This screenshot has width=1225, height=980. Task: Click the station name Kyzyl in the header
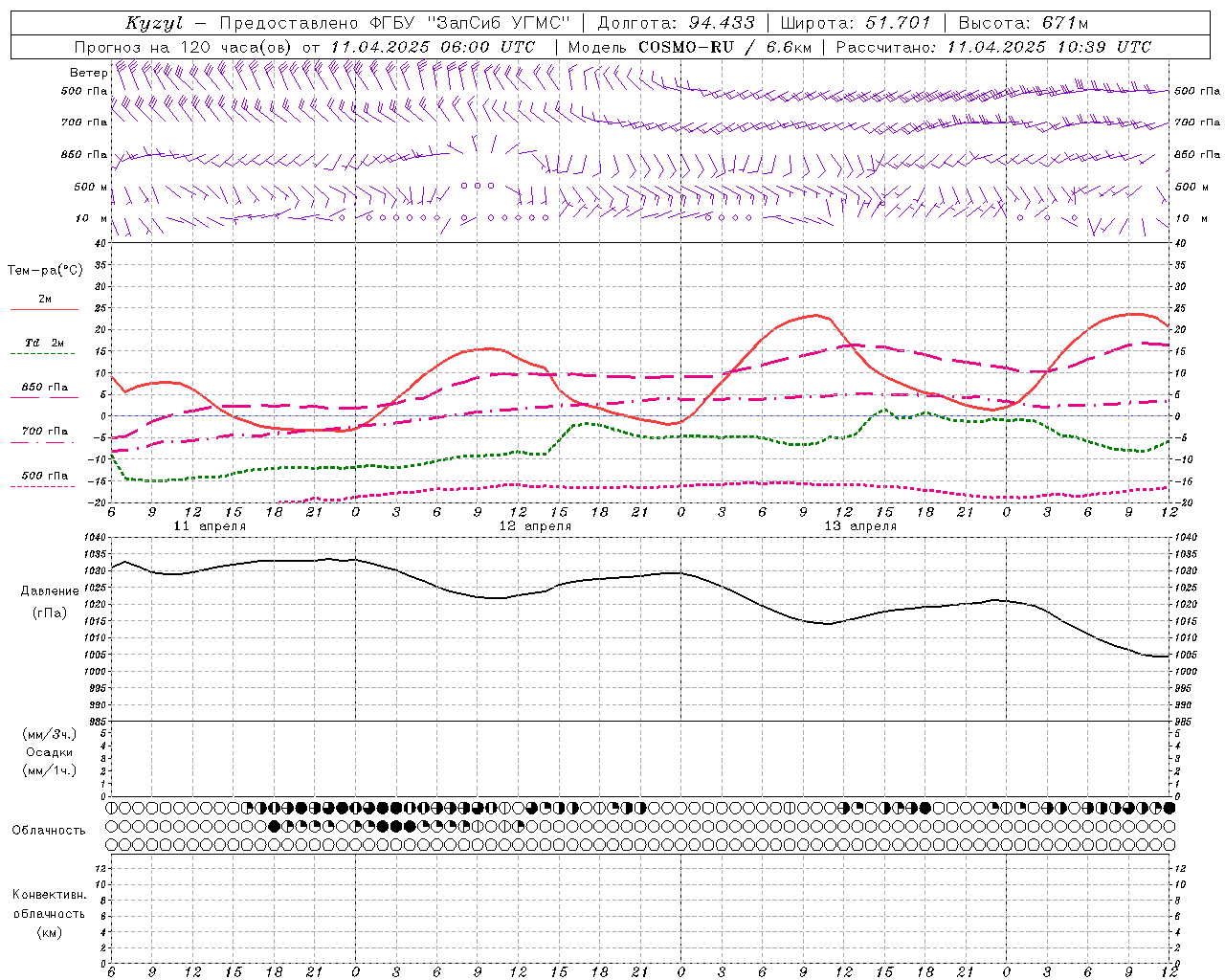pyautogui.click(x=157, y=23)
